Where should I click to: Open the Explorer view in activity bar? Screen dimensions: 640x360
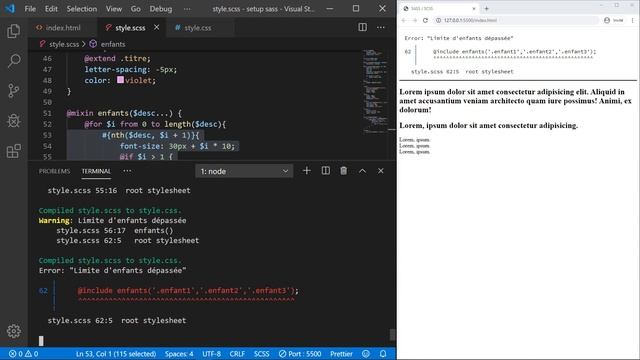point(13,31)
